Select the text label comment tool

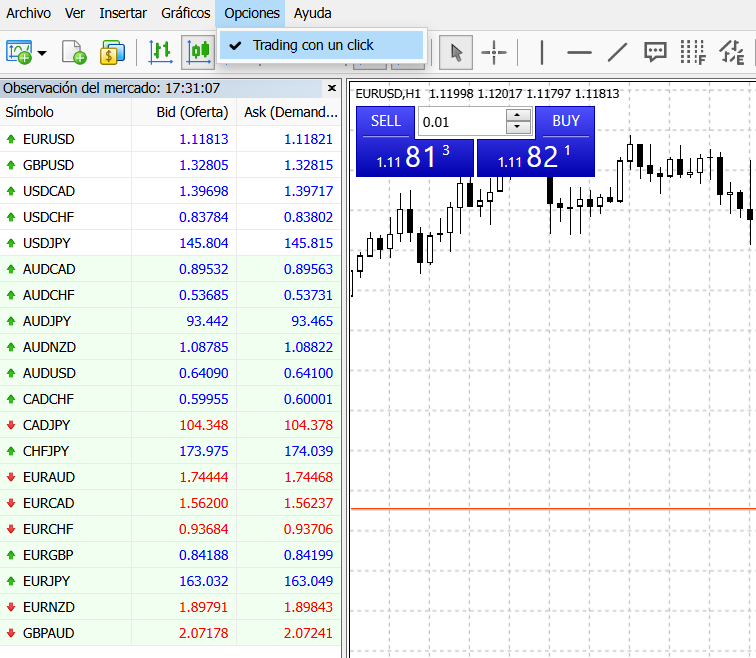655,52
